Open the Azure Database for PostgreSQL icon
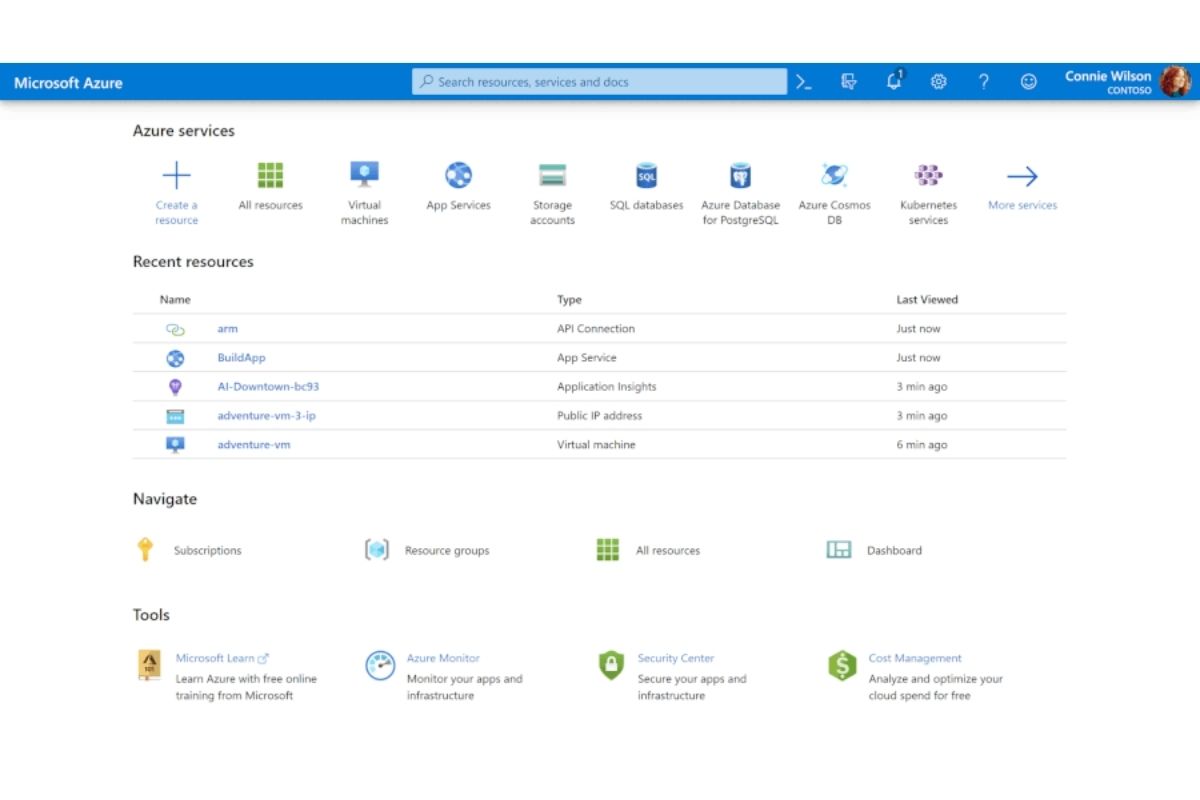 pyautogui.click(x=740, y=176)
